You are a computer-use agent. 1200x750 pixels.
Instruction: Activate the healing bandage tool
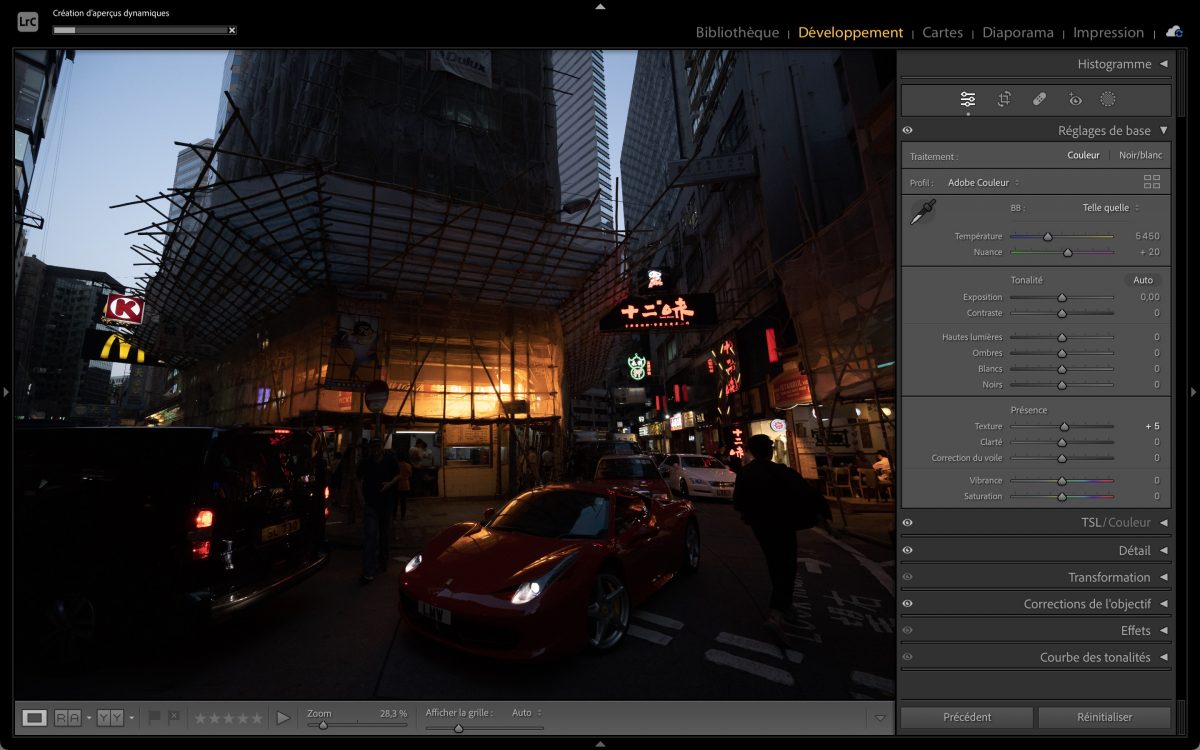1039,99
